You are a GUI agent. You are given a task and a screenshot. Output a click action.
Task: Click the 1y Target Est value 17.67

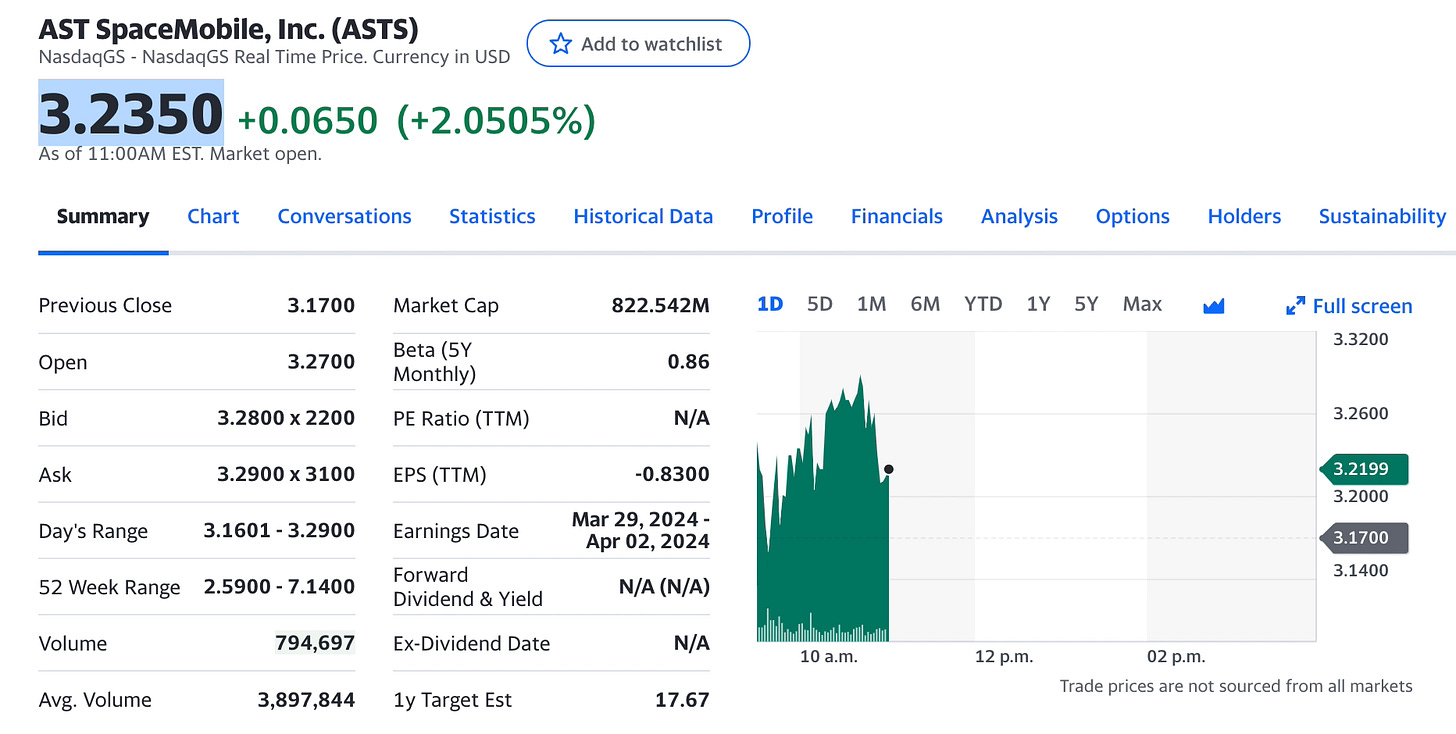(x=682, y=700)
